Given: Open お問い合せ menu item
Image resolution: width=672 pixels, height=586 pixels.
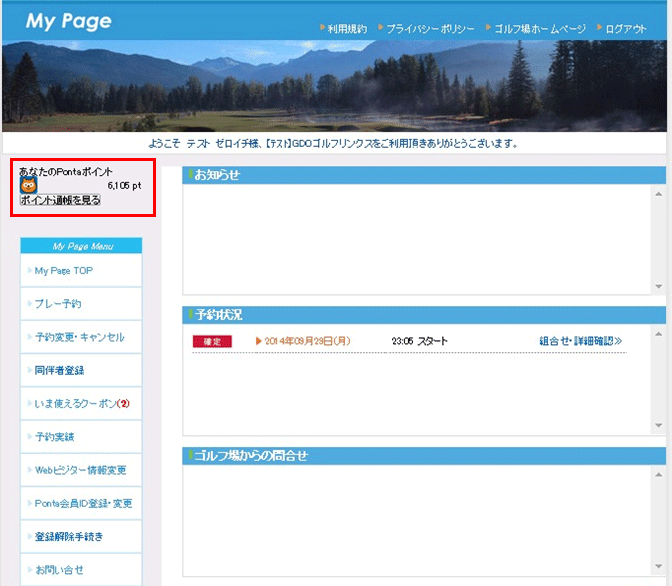Looking at the screenshot, I should click(x=81, y=570).
